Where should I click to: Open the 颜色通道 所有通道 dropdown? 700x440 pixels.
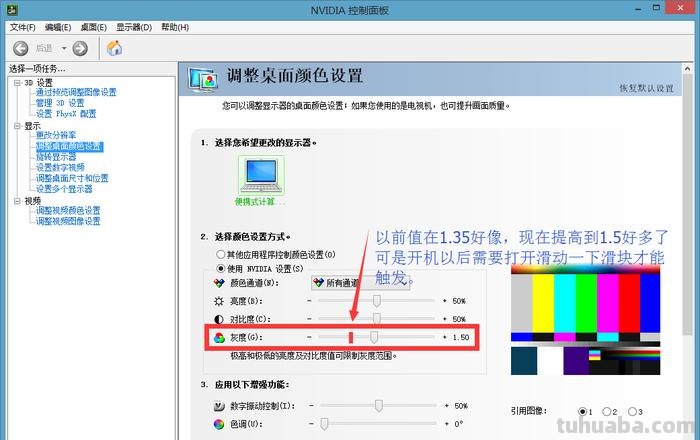tap(360, 283)
